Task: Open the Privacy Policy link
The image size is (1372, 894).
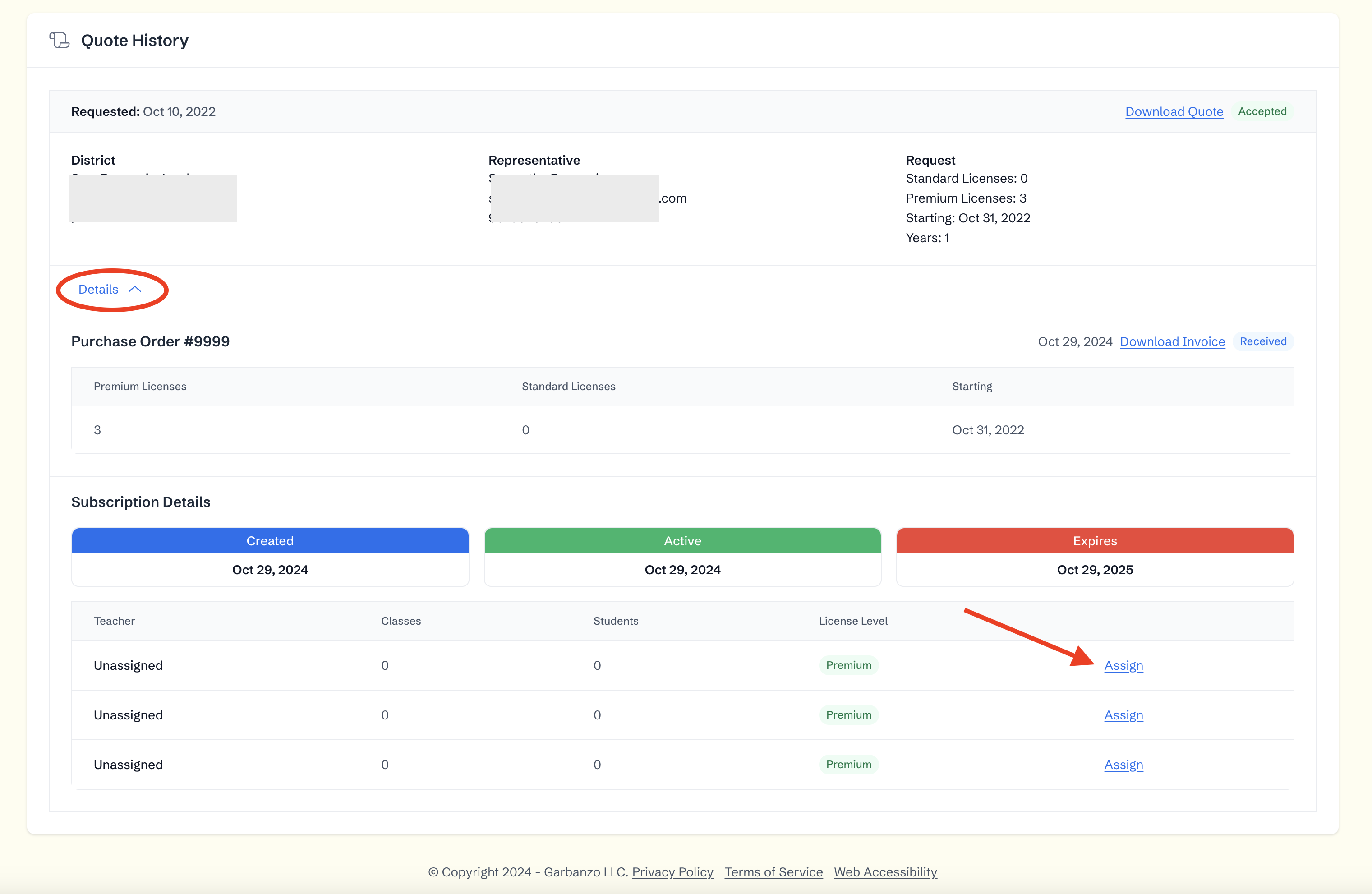Action: 672,871
